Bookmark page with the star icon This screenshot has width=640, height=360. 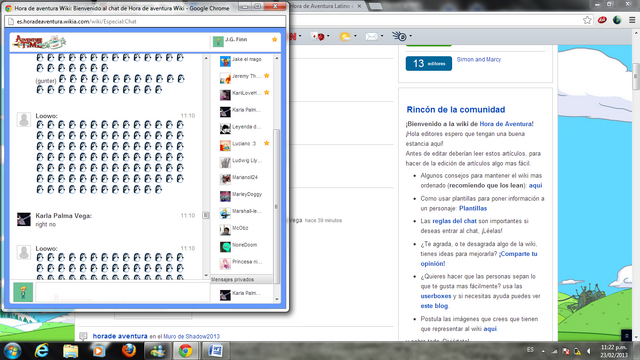point(587,20)
